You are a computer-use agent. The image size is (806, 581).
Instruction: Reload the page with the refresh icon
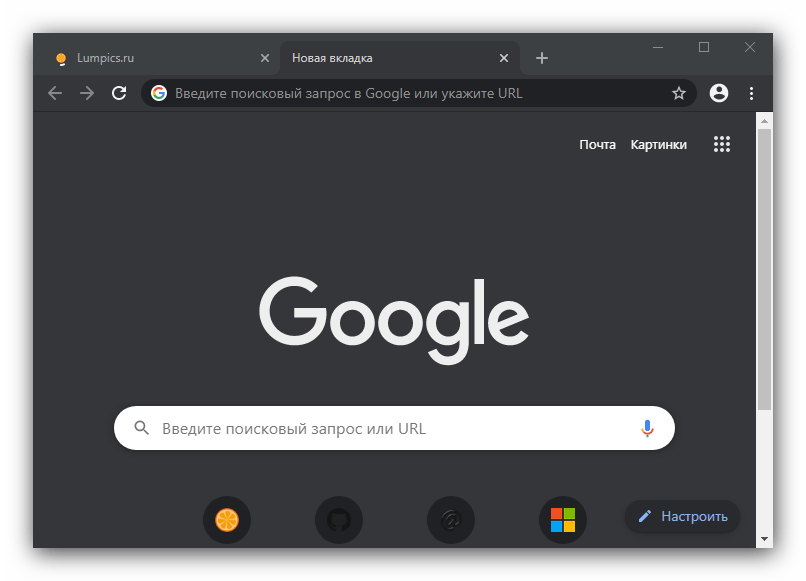tap(119, 93)
